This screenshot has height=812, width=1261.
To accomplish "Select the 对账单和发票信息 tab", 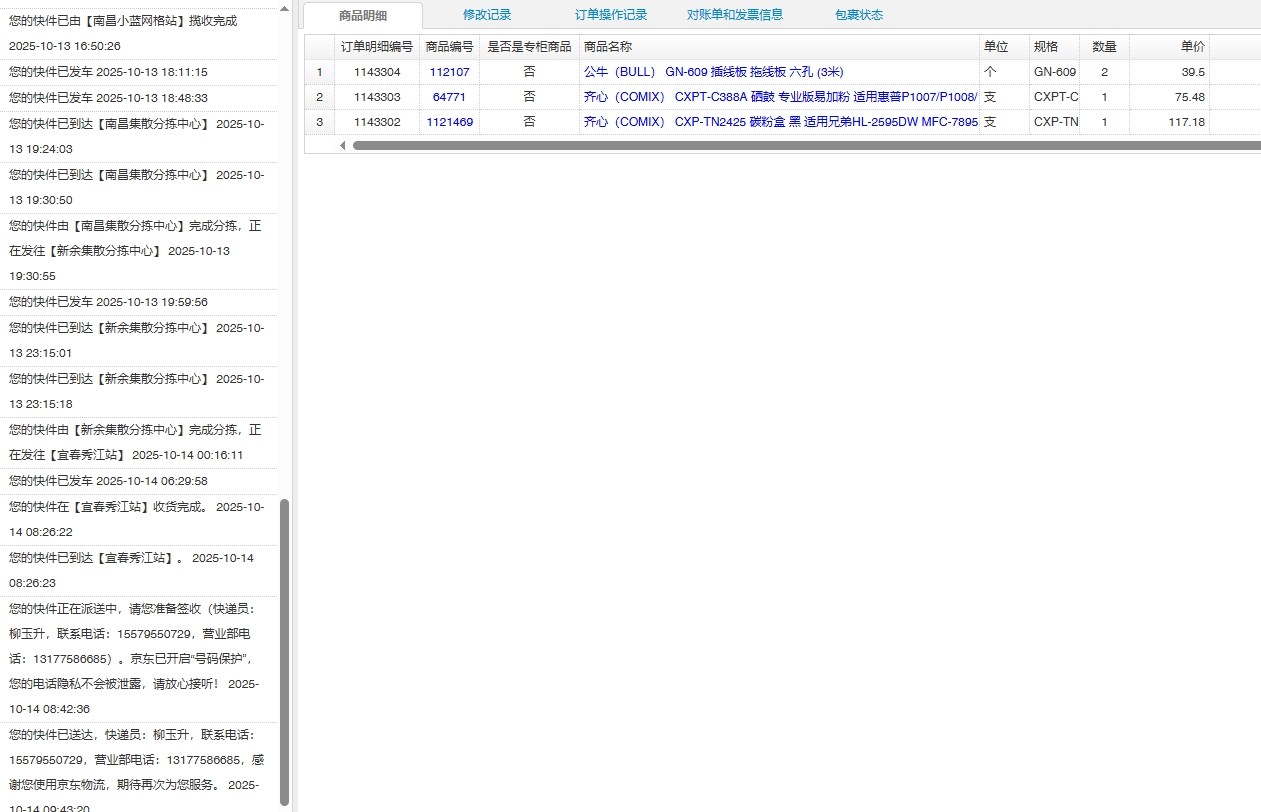I will [735, 15].
